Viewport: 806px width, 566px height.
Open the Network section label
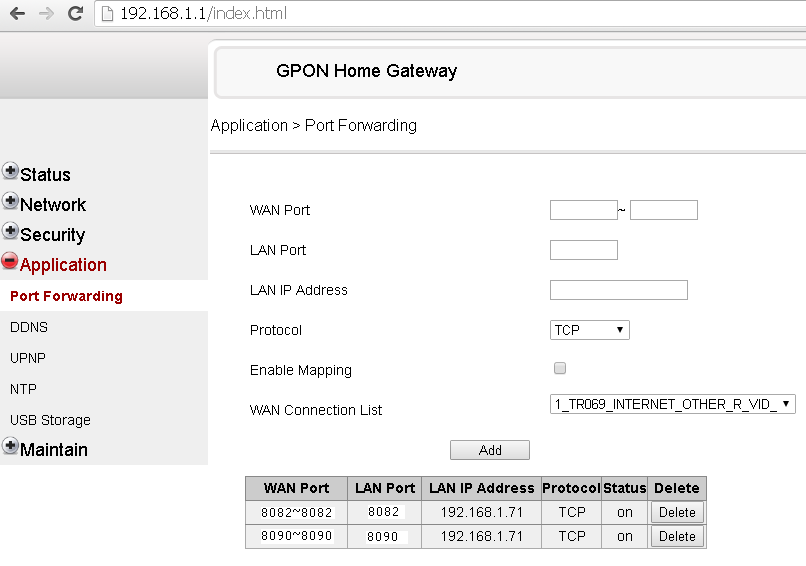pyautogui.click(x=53, y=205)
